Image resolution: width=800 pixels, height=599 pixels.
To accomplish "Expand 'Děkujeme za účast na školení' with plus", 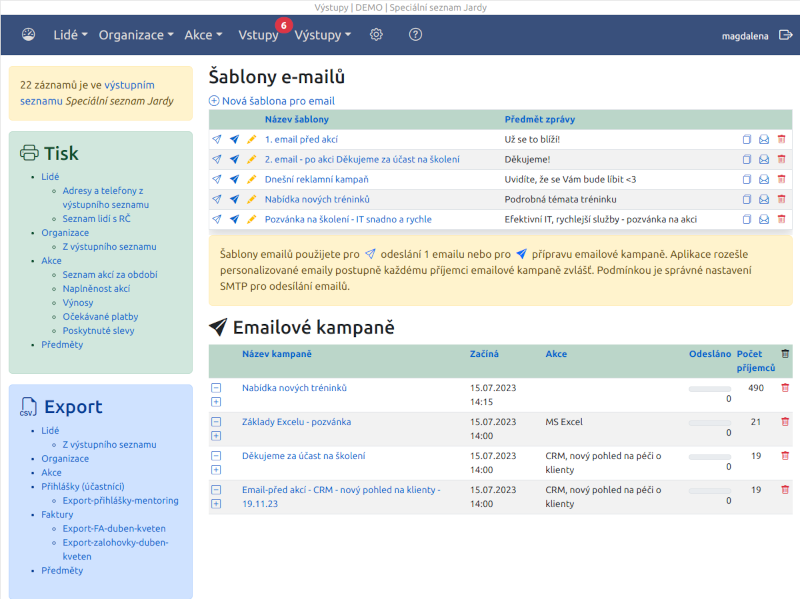I will coord(216,470).
